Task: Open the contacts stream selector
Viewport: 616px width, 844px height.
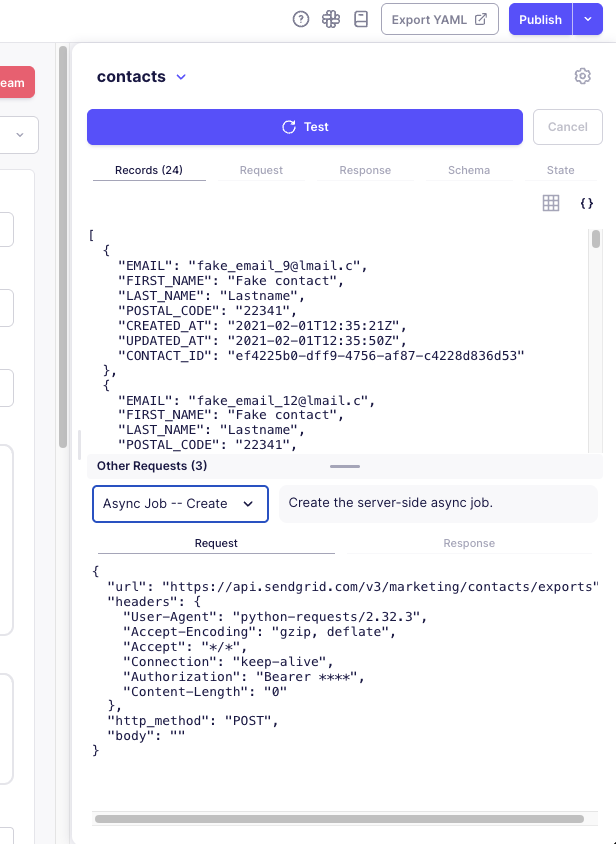Action: click(x=181, y=77)
